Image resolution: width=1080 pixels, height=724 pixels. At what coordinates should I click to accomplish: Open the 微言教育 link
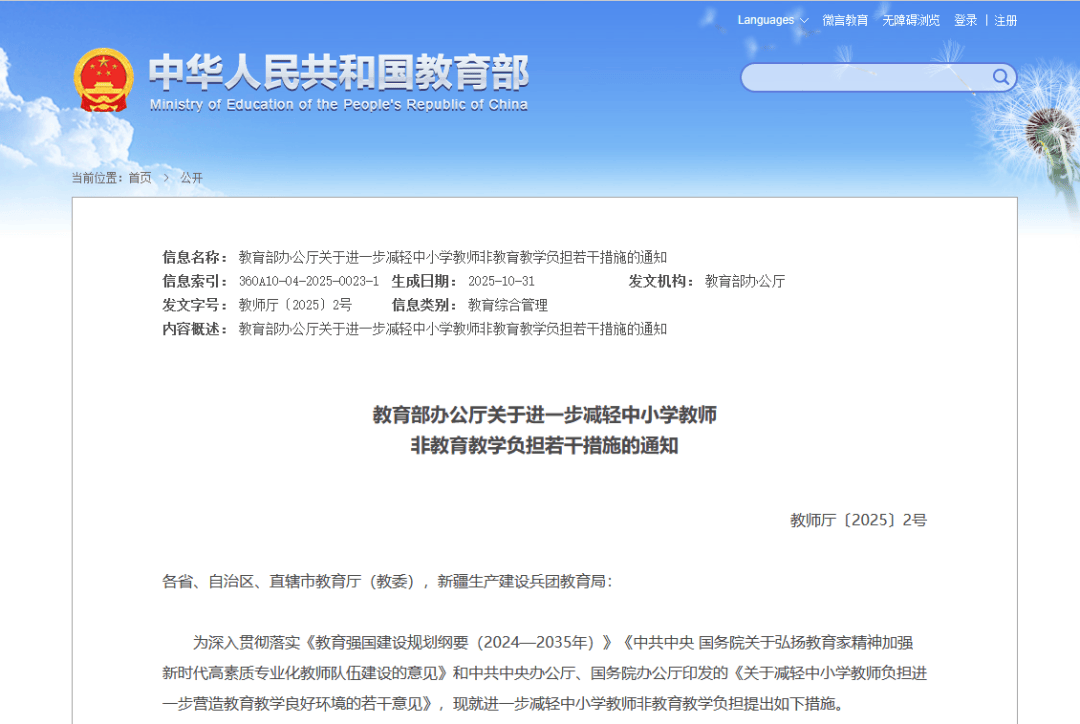click(x=845, y=20)
